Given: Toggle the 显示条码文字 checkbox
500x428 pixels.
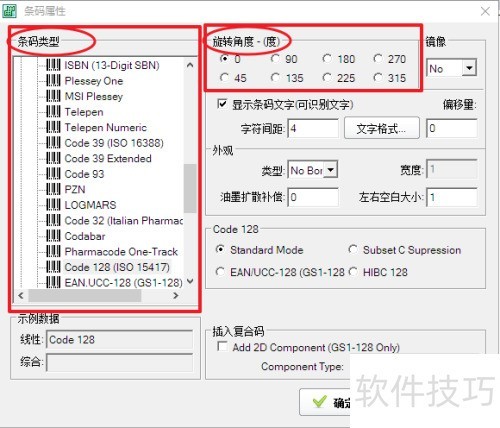Looking at the screenshot, I should (222, 104).
